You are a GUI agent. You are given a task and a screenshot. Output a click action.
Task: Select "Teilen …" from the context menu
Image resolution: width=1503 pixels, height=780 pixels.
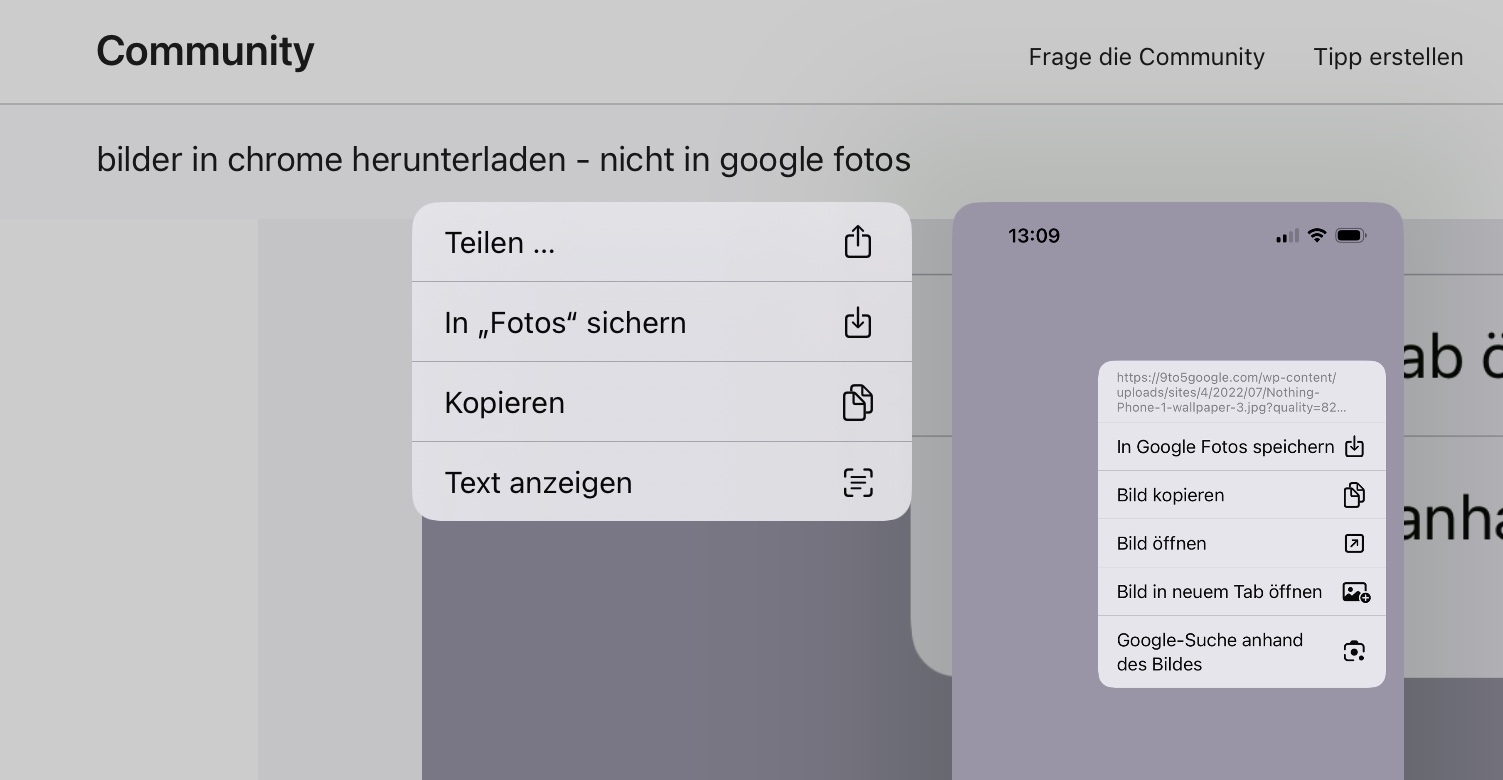pyautogui.click(x=500, y=243)
